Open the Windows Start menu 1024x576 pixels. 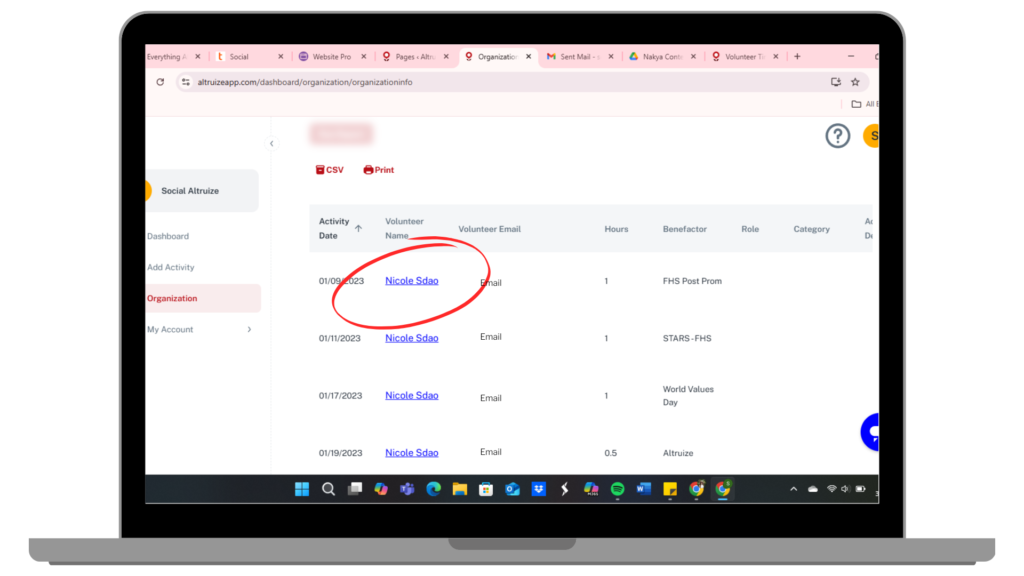(302, 489)
